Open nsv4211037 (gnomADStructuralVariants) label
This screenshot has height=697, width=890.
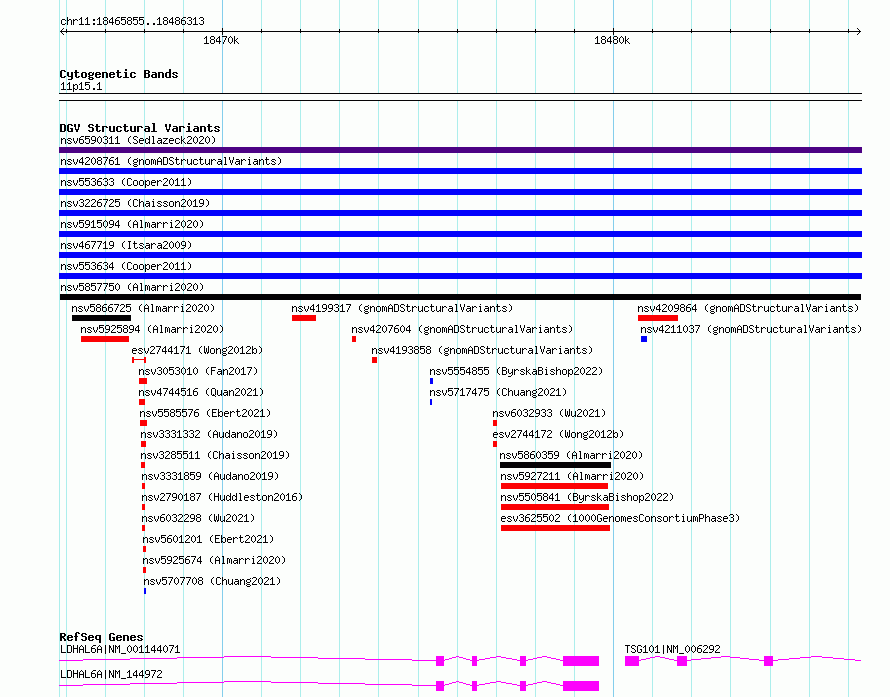(x=752, y=329)
